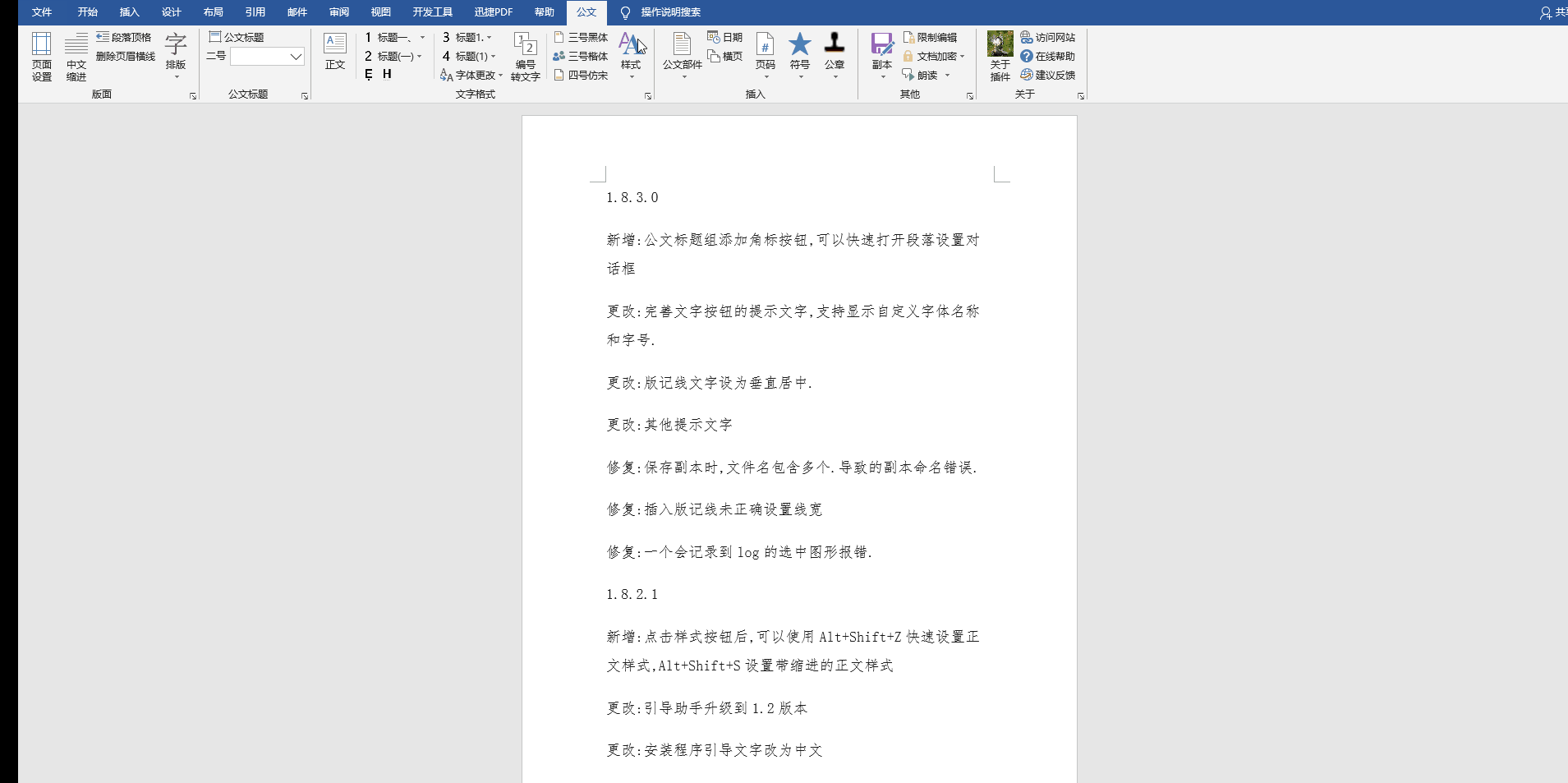Apply the 正文 body text style
The height and width of the screenshot is (783, 1568).
tap(335, 51)
